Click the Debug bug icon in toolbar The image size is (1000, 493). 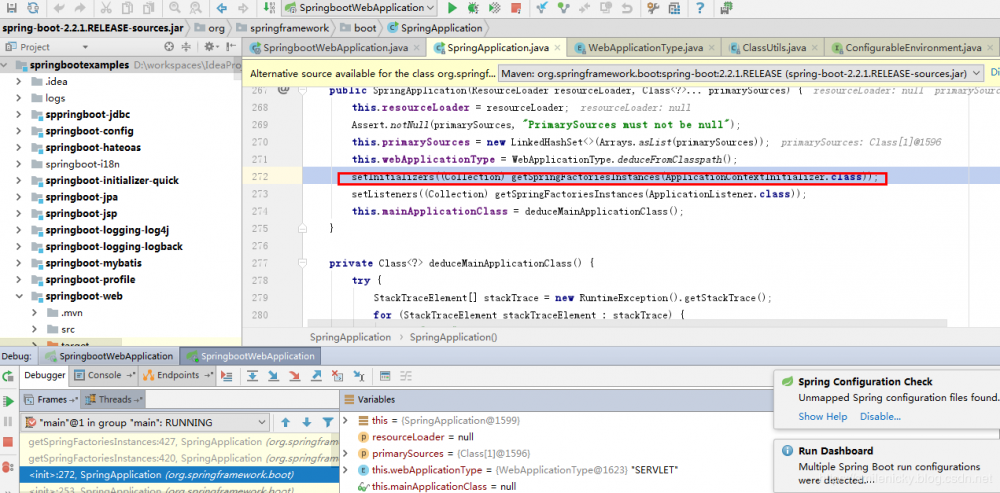472,8
